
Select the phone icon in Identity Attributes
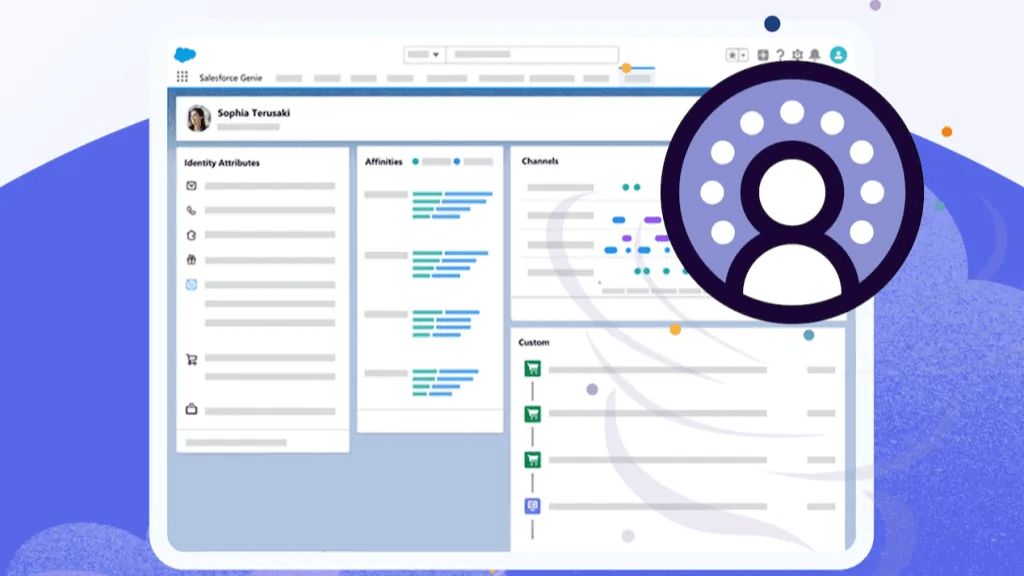(x=190, y=211)
